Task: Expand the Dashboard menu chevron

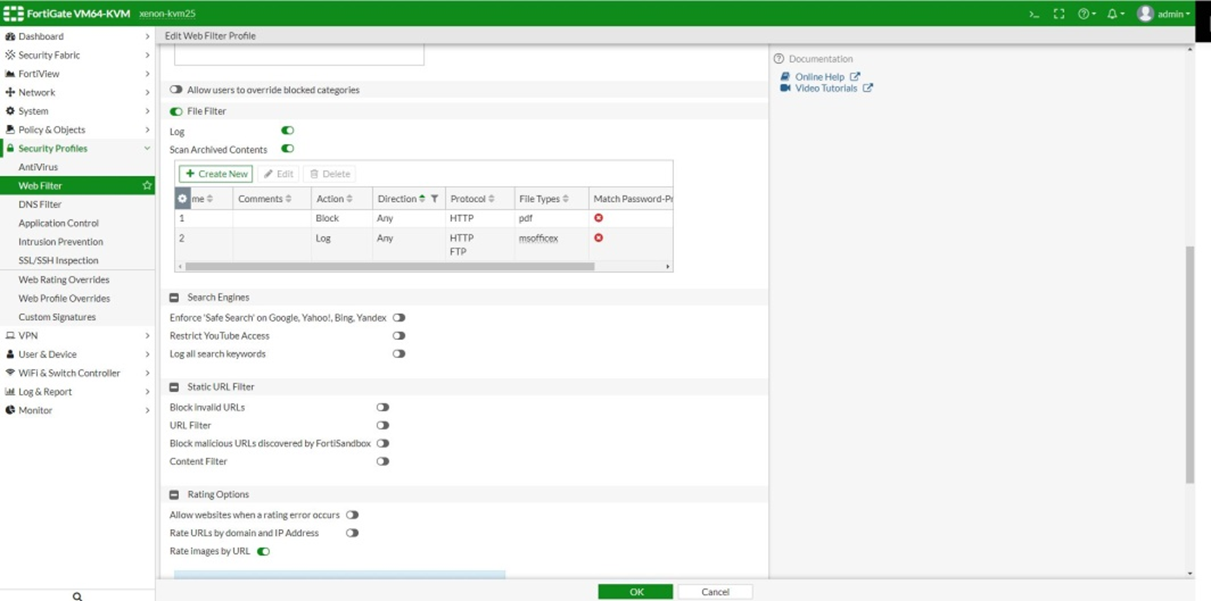Action: tap(147, 36)
